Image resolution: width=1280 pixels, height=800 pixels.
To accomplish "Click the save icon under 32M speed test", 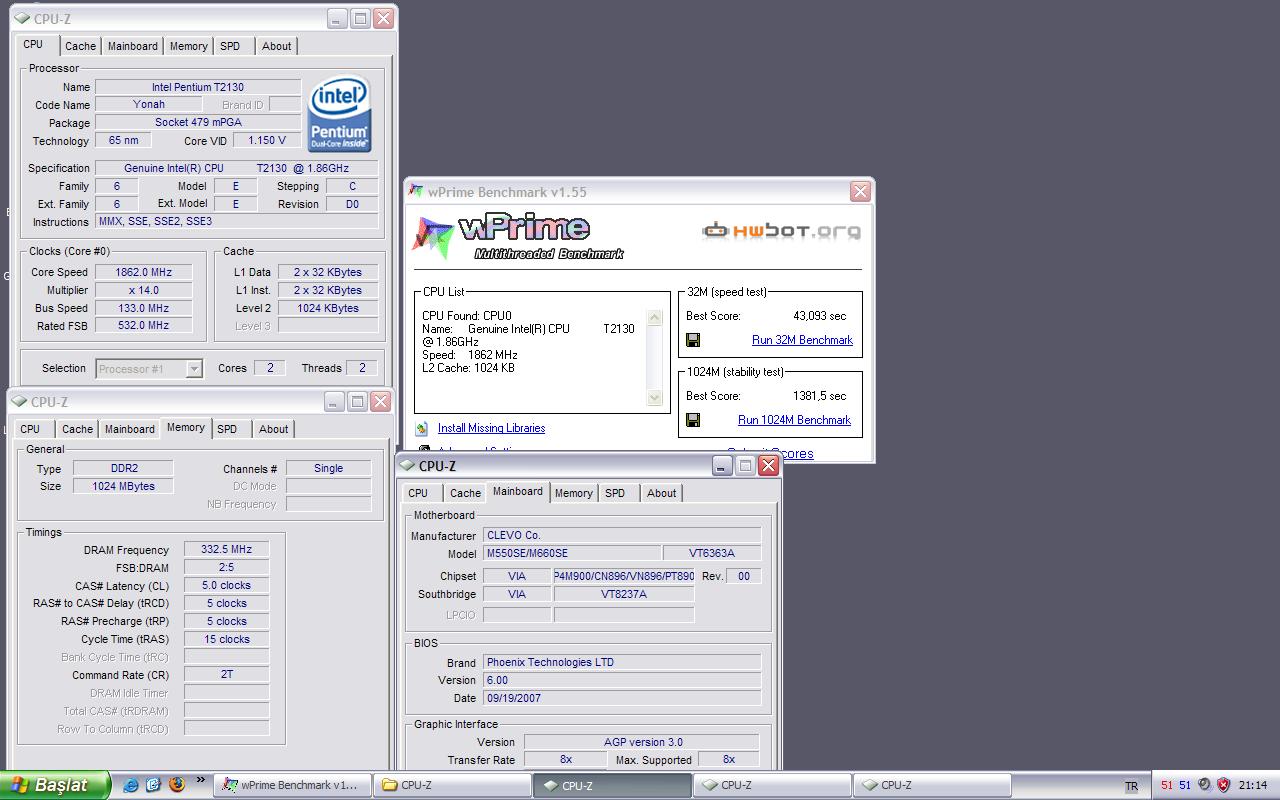I will tap(693, 340).
